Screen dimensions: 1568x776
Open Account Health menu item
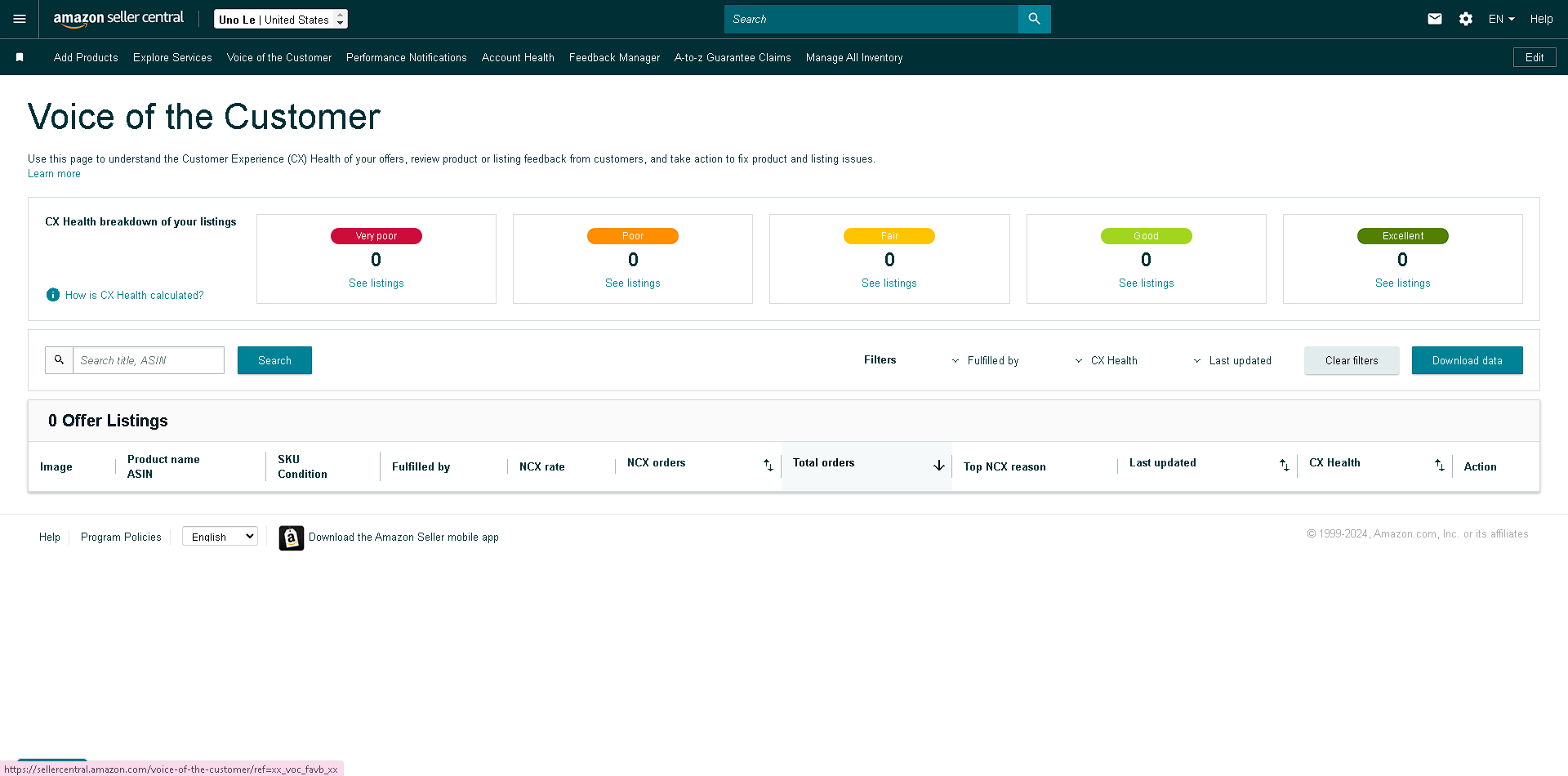[x=518, y=58]
